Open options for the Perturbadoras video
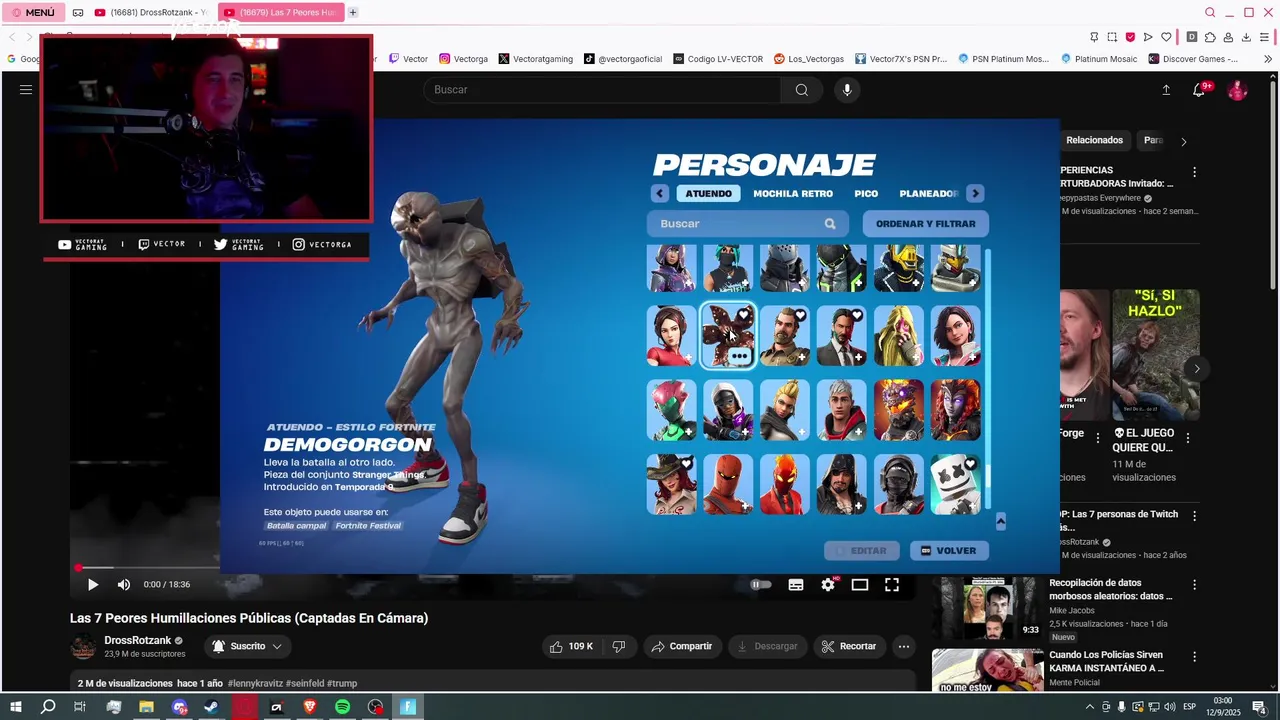 pyautogui.click(x=1194, y=172)
